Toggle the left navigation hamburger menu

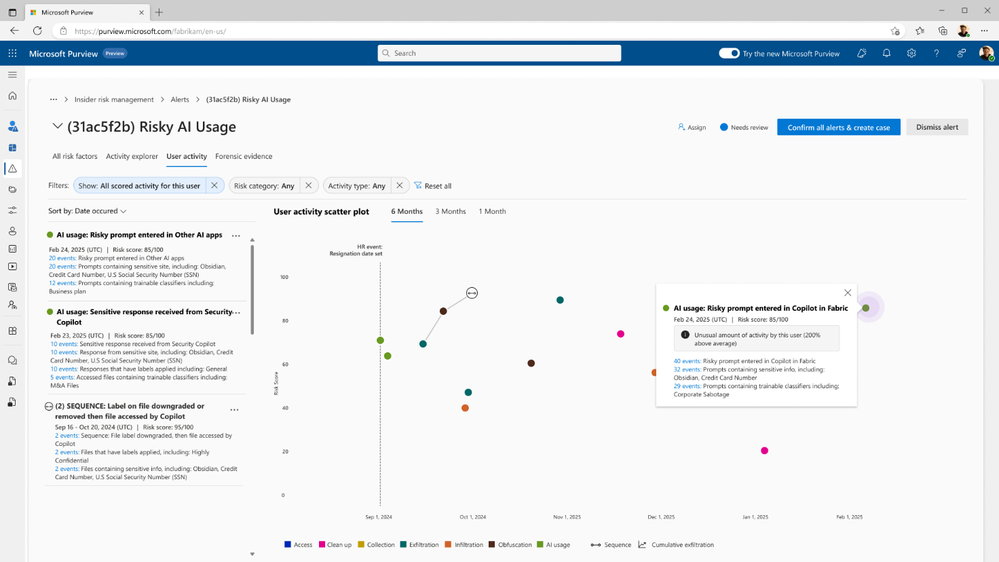12,75
